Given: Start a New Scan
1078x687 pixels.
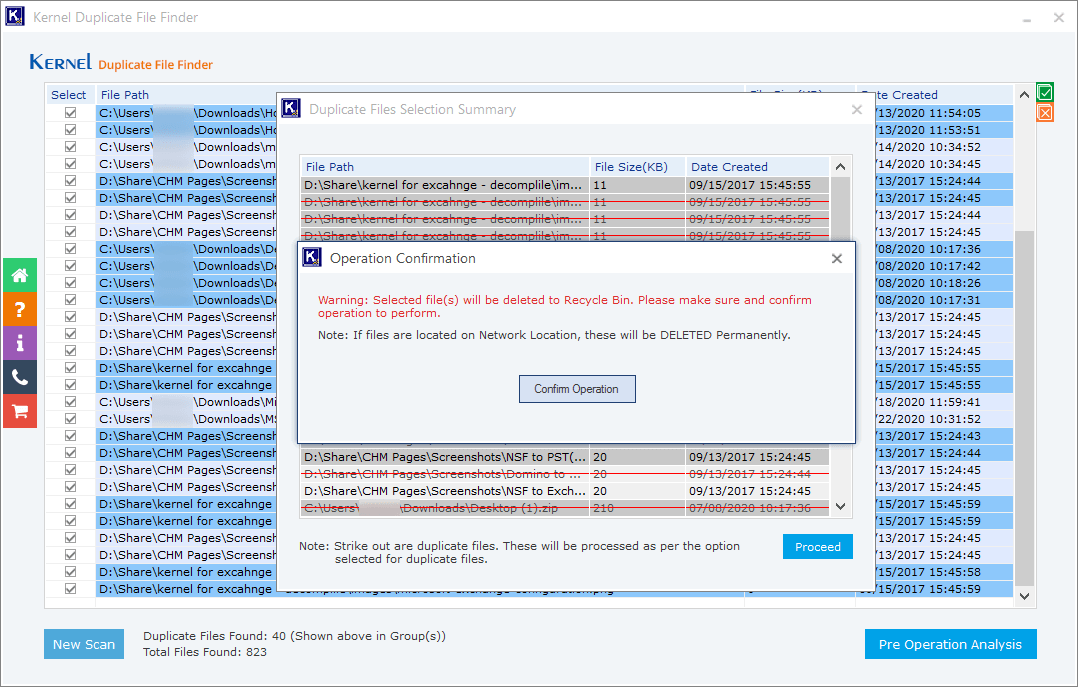Looking at the screenshot, I should tap(84, 644).
